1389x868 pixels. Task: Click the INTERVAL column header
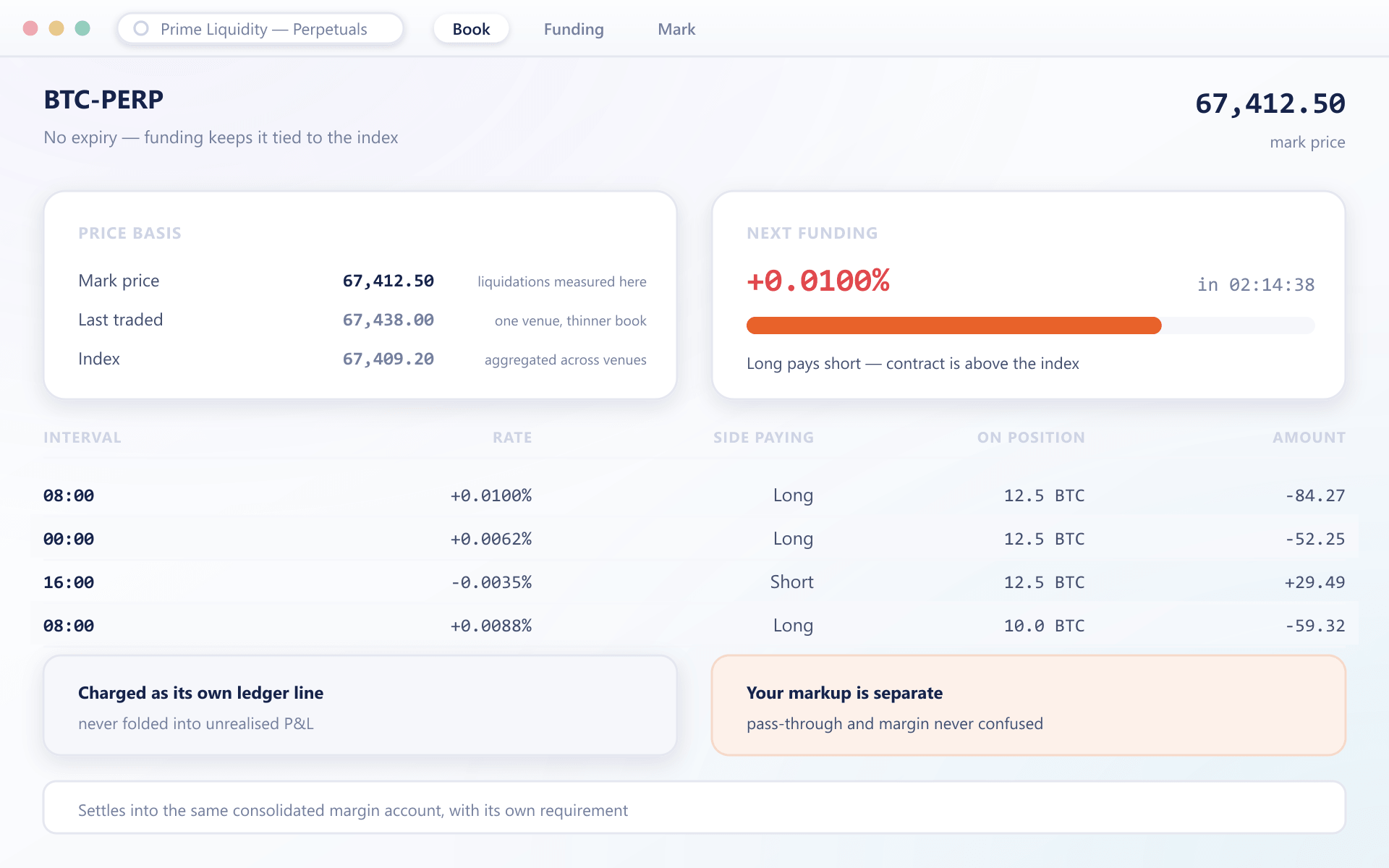click(82, 438)
